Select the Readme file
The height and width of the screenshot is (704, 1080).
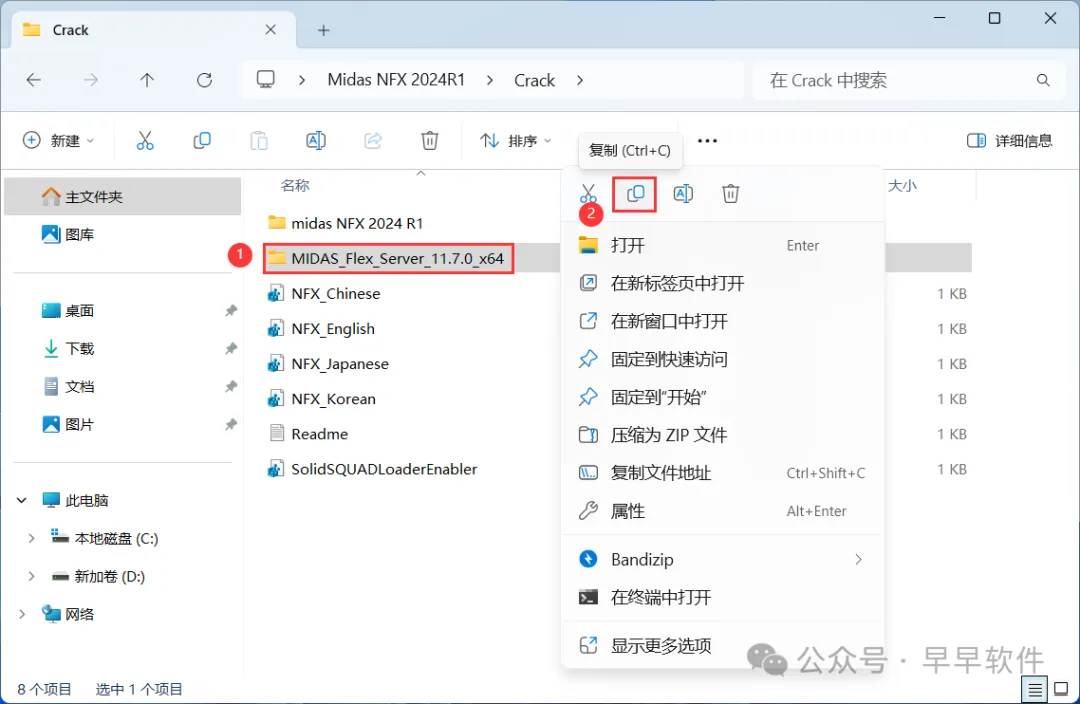(x=308, y=434)
